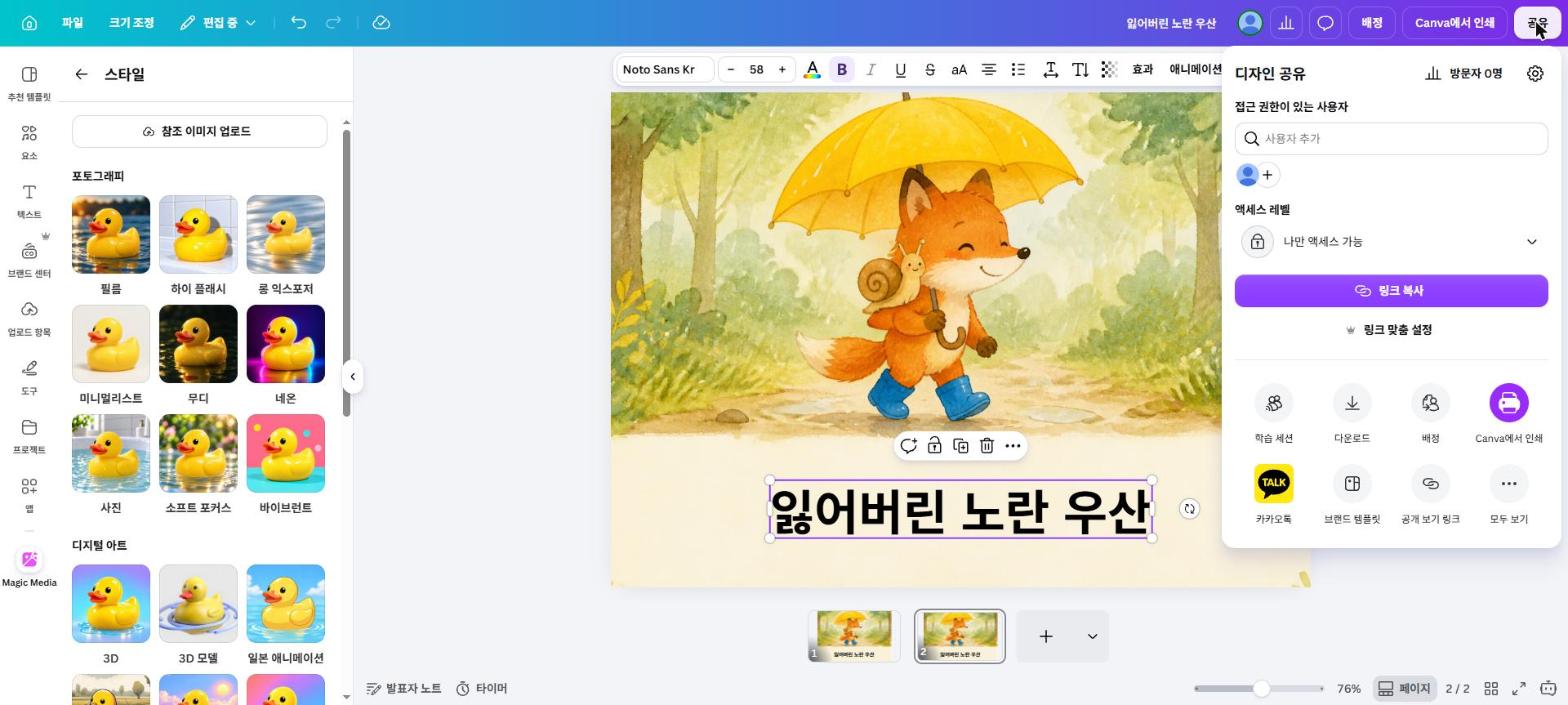Choose 학습 세션 option
The height and width of the screenshot is (705, 1568).
tap(1273, 414)
